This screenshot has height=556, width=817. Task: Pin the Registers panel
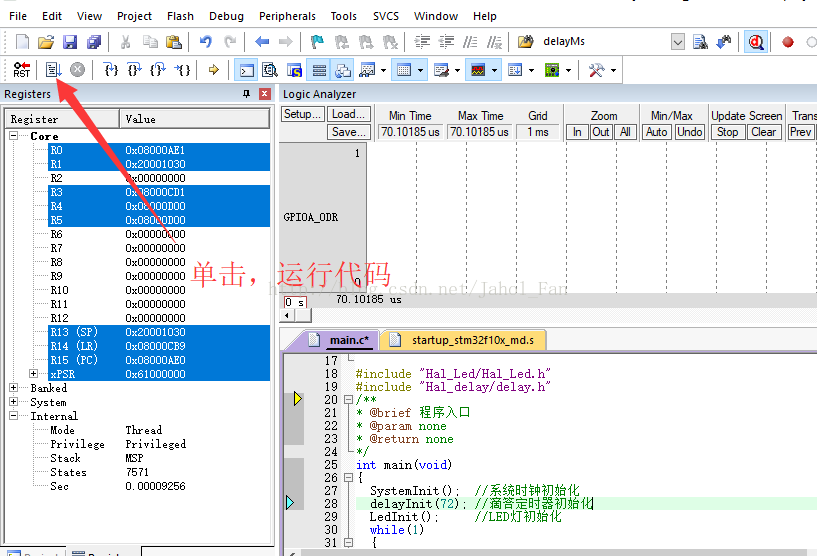246,94
